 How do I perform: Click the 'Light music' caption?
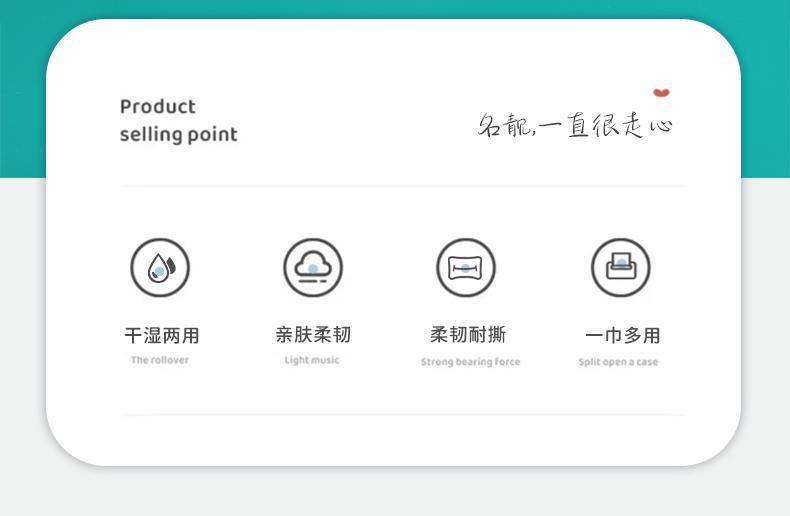[312, 360]
